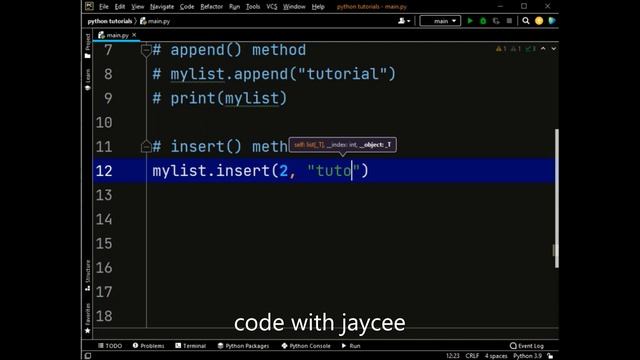640x360 pixels.
Task: Open the Run menu
Action: click(x=234, y=7)
